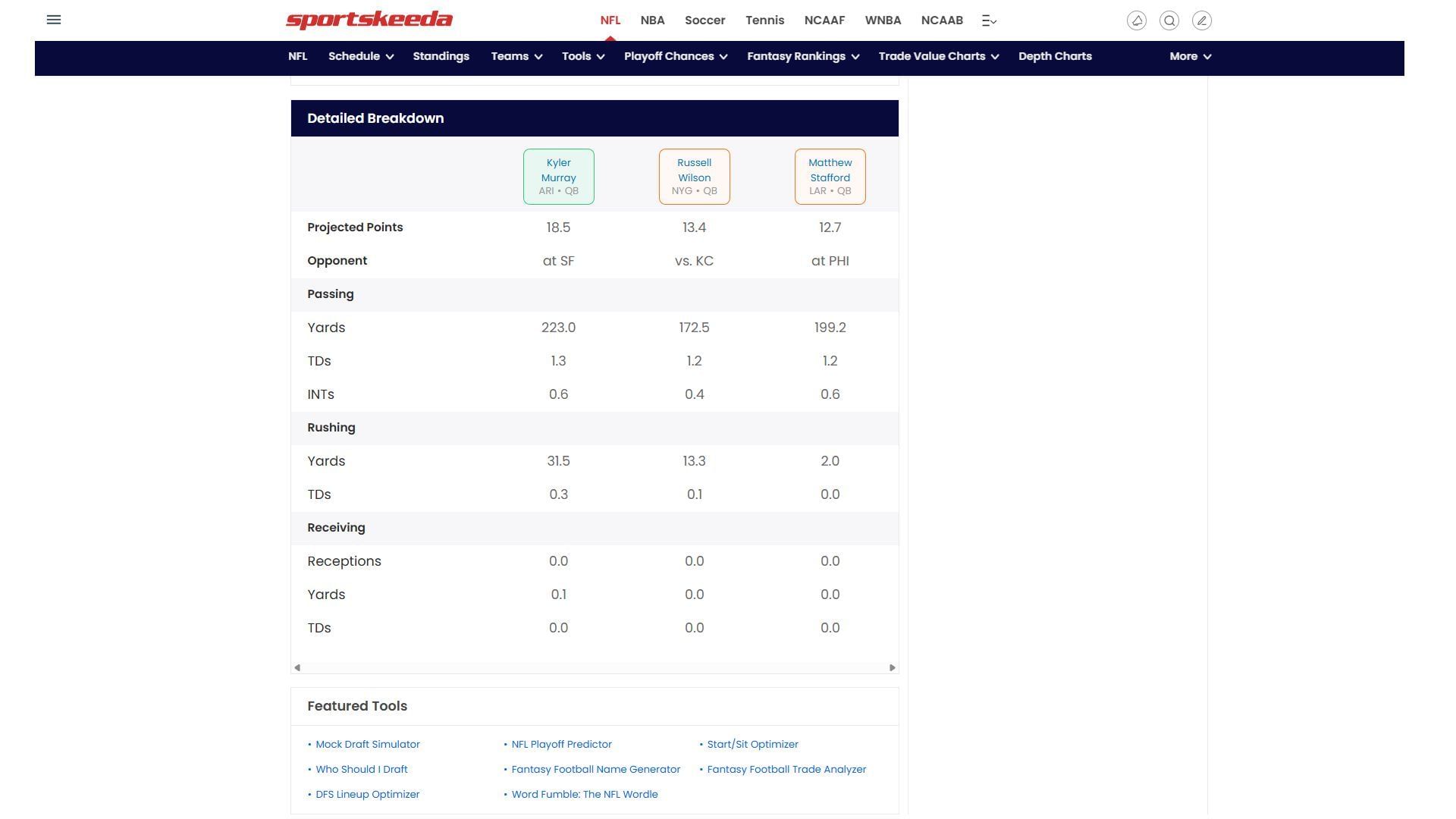
Task: Click the 199.2 passing yards value
Action: tap(830, 328)
